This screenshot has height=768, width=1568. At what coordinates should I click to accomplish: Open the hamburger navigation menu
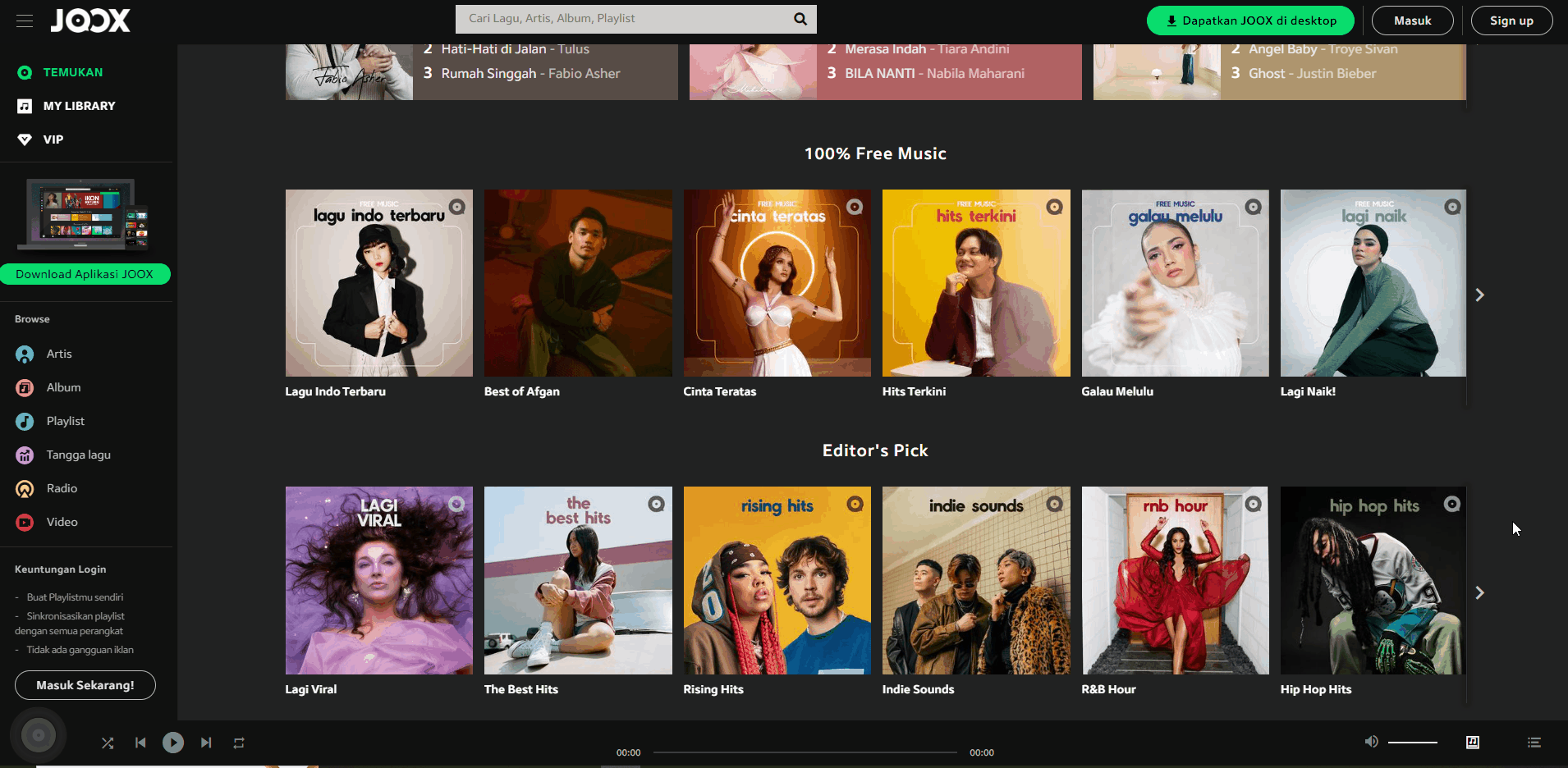click(24, 21)
